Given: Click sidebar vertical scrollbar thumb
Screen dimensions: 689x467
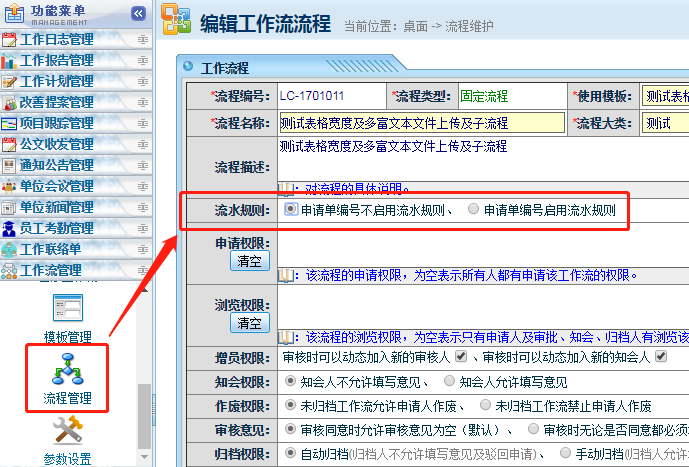Looking at the screenshot, I should [145, 416].
